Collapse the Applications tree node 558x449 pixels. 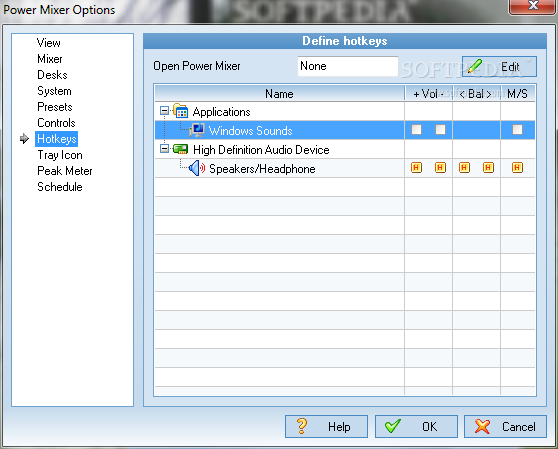coord(164,111)
